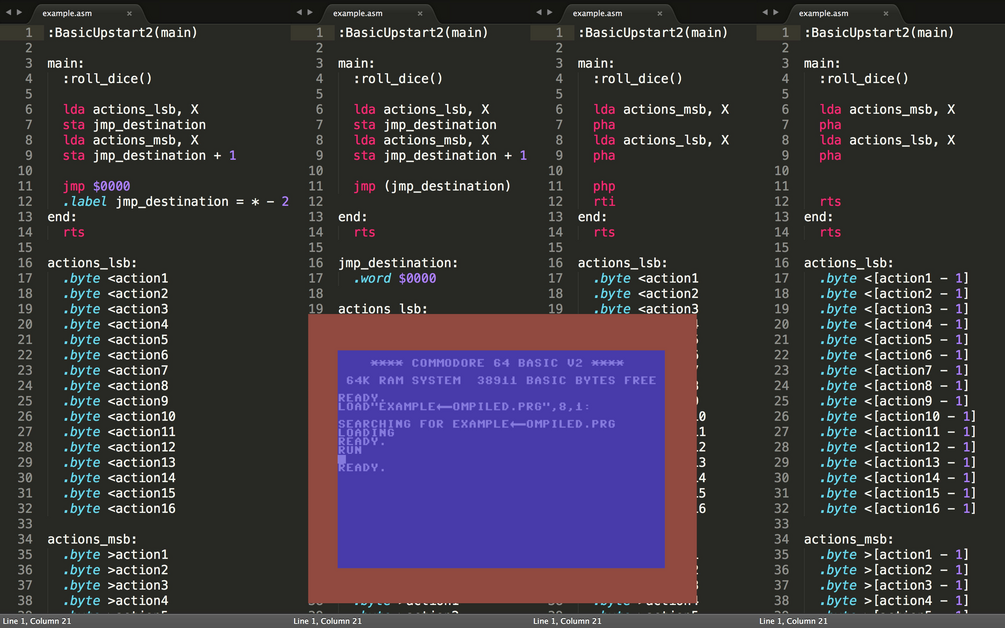The width and height of the screenshot is (1005, 628).
Task: Click the 'COMMODORE 64 BASIC V2' header in emulator
Action: [497, 363]
